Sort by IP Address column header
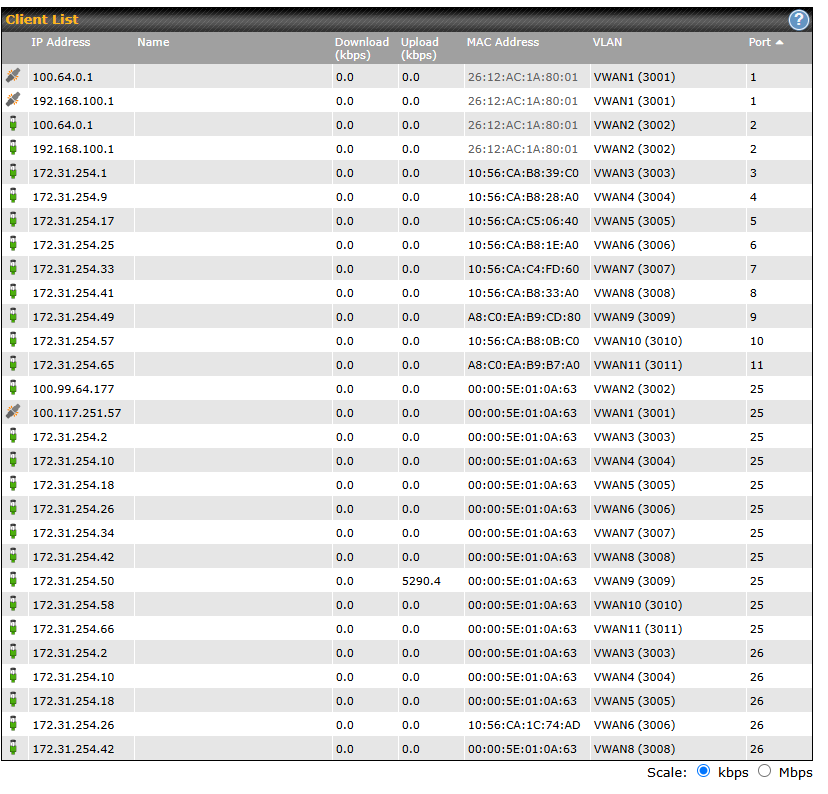Viewport: 828px width, 794px height. [x=61, y=42]
